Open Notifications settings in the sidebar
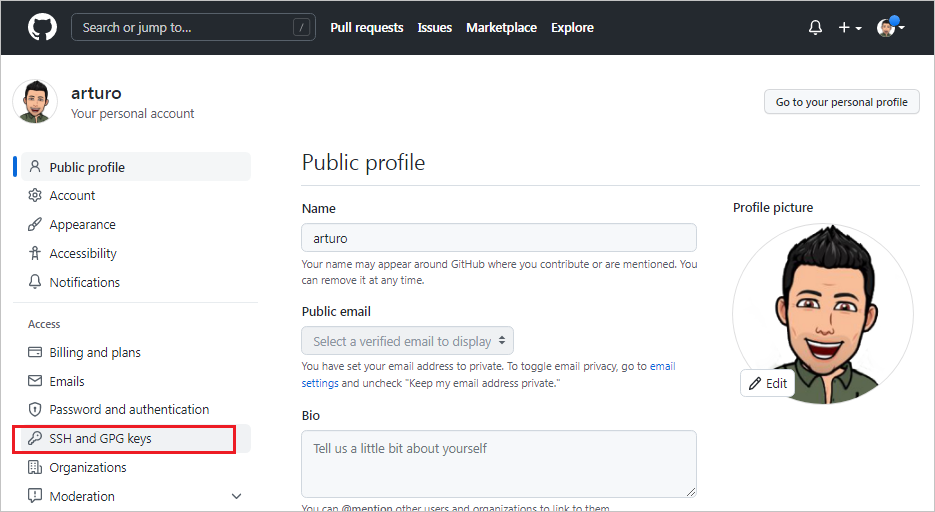Image resolution: width=935 pixels, height=512 pixels. coord(136,283)
